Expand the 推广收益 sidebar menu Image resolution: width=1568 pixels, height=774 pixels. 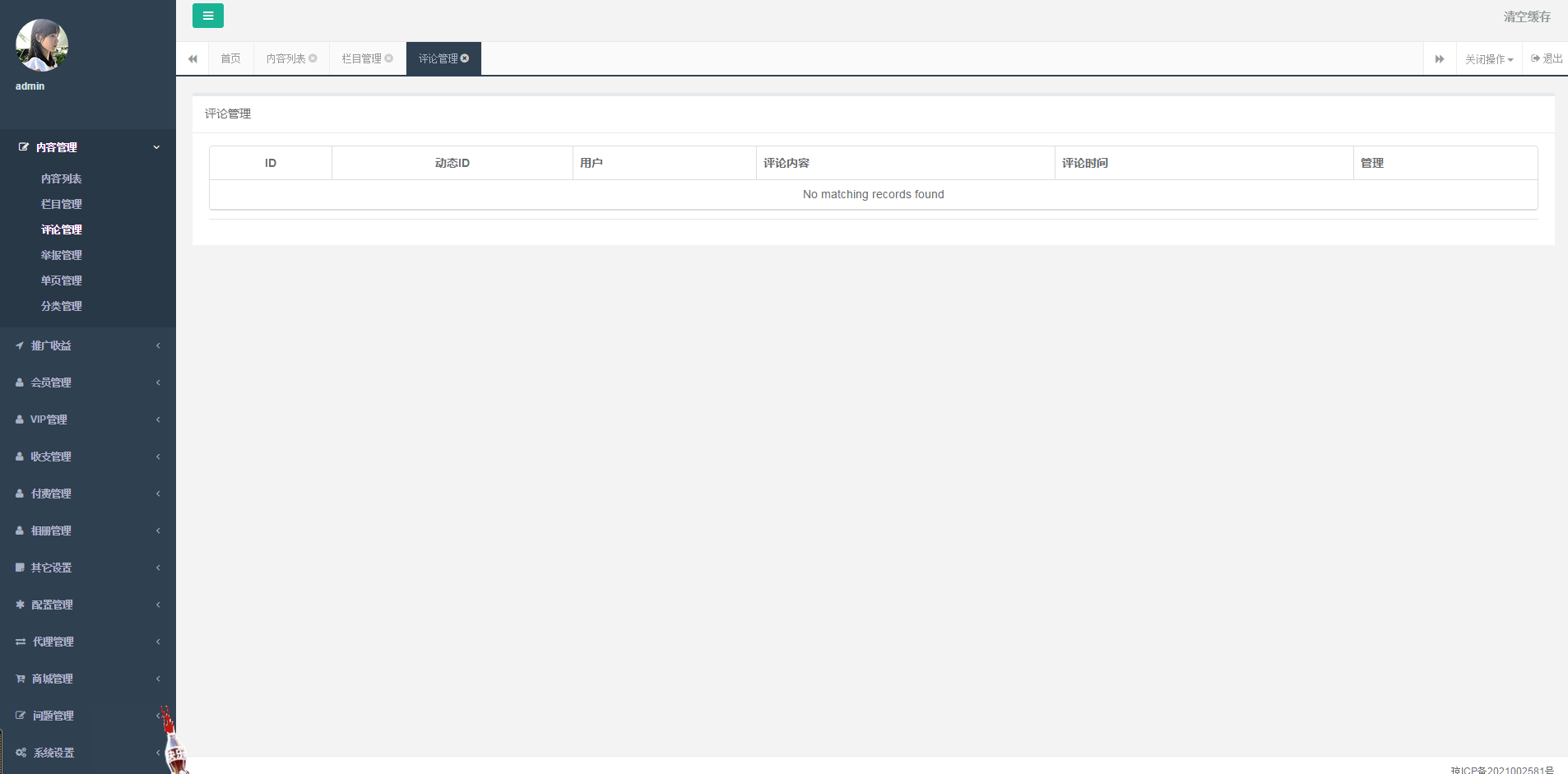click(88, 345)
